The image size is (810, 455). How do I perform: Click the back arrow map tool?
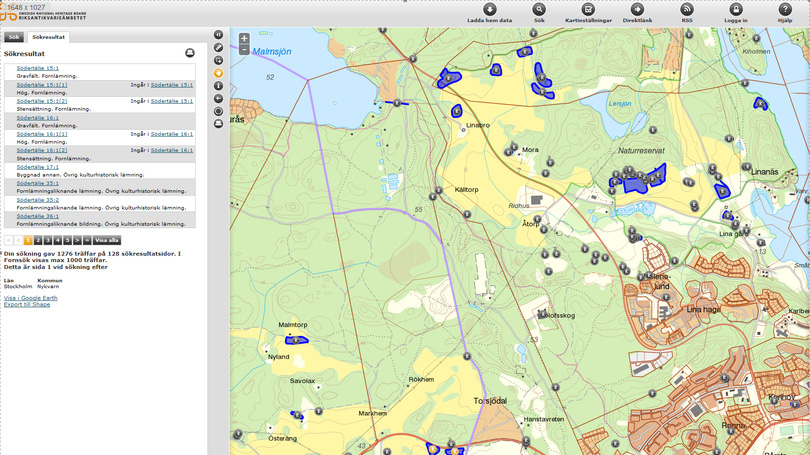(x=219, y=99)
